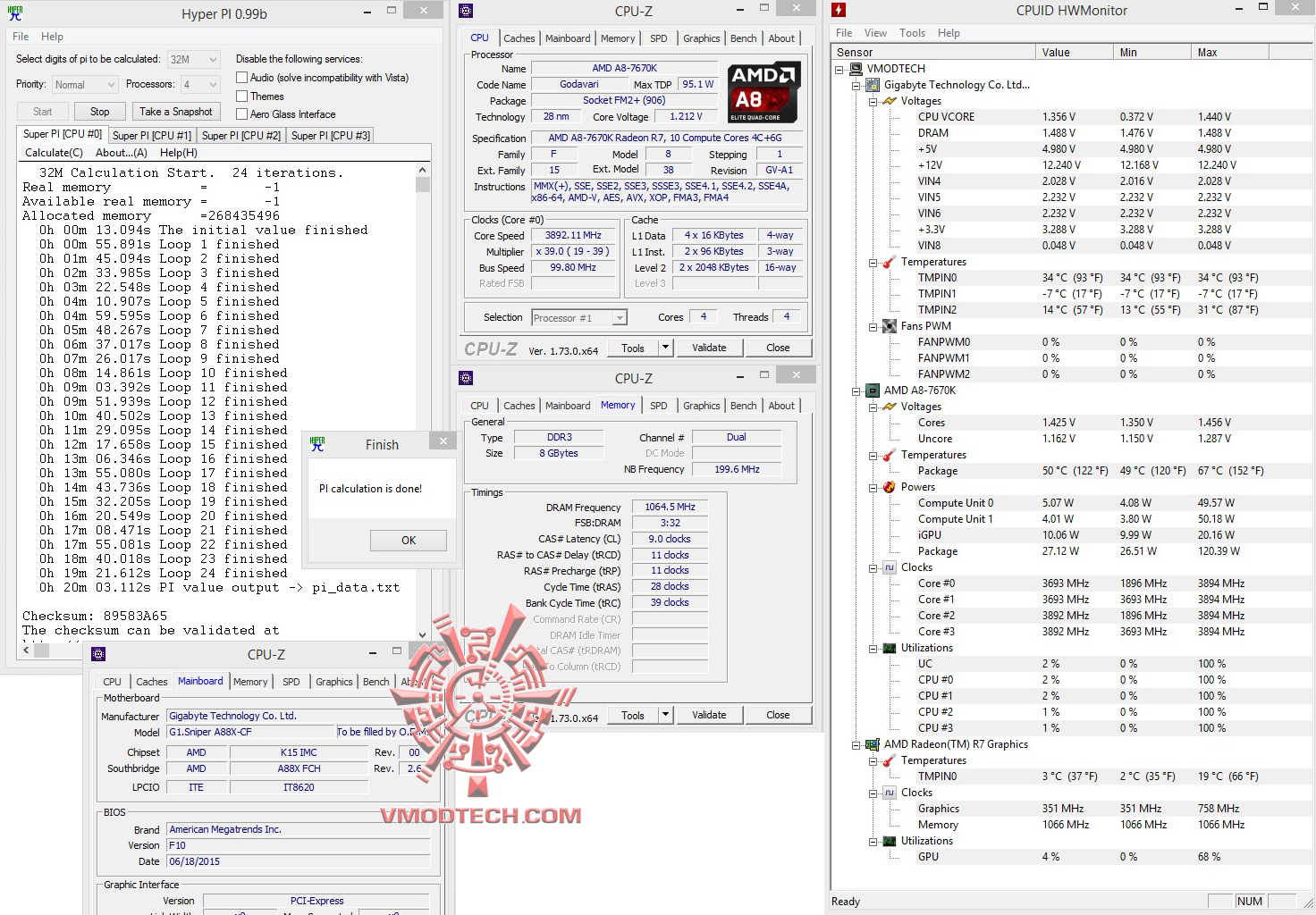Collapse the Gigabyte Technology tree node
Screen dimensions: 1316x915
pyautogui.click(x=856, y=85)
